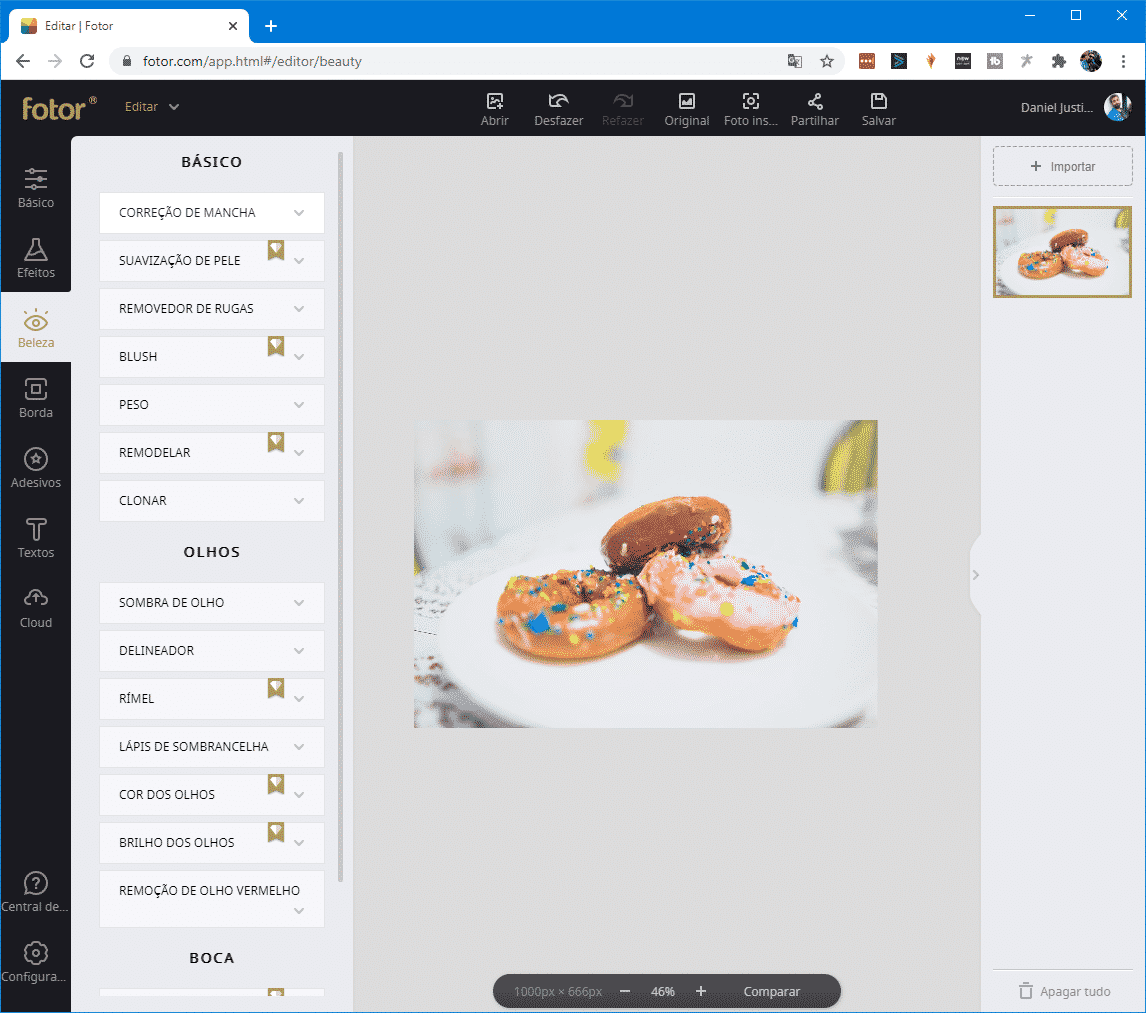Image resolution: width=1146 pixels, height=1013 pixels.
Task: Collapse the right-hand image panel
Action: coord(976,575)
